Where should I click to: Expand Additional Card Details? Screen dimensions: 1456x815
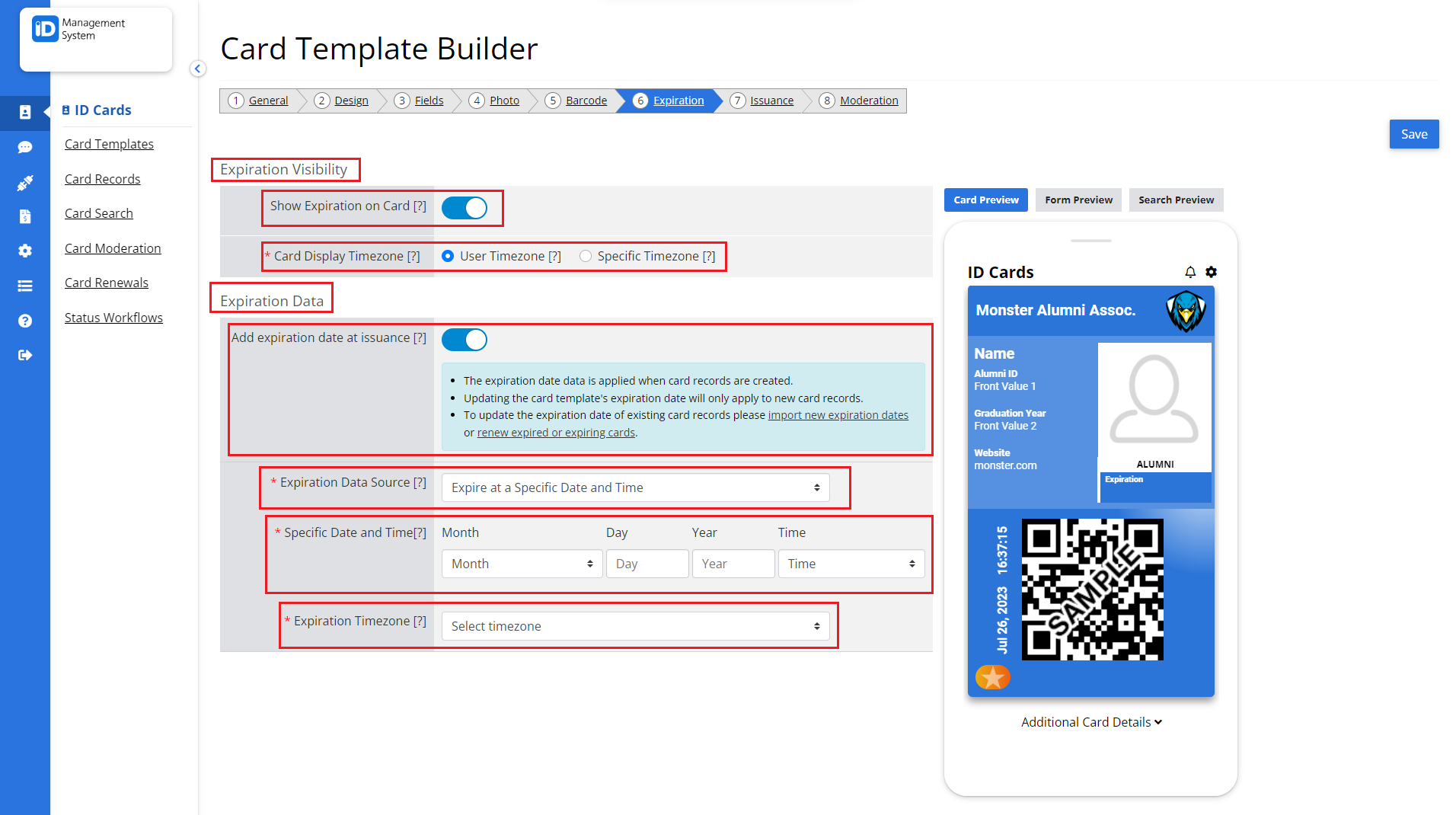pyautogui.click(x=1090, y=722)
